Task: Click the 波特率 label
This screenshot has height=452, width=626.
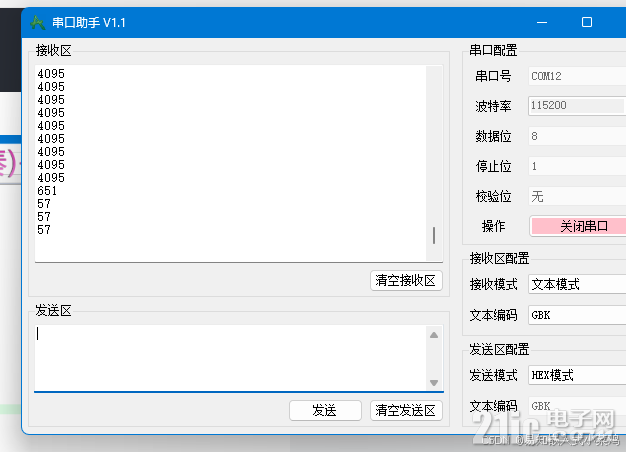Action: pos(493,106)
